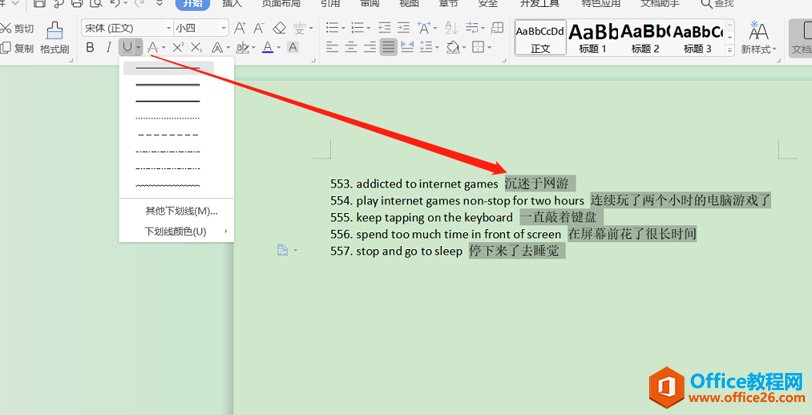Toggle justified alignment

[x=388, y=48]
